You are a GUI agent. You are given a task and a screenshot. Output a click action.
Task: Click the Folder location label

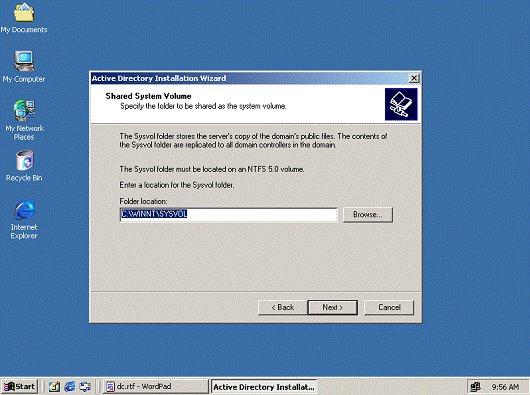[x=143, y=201]
